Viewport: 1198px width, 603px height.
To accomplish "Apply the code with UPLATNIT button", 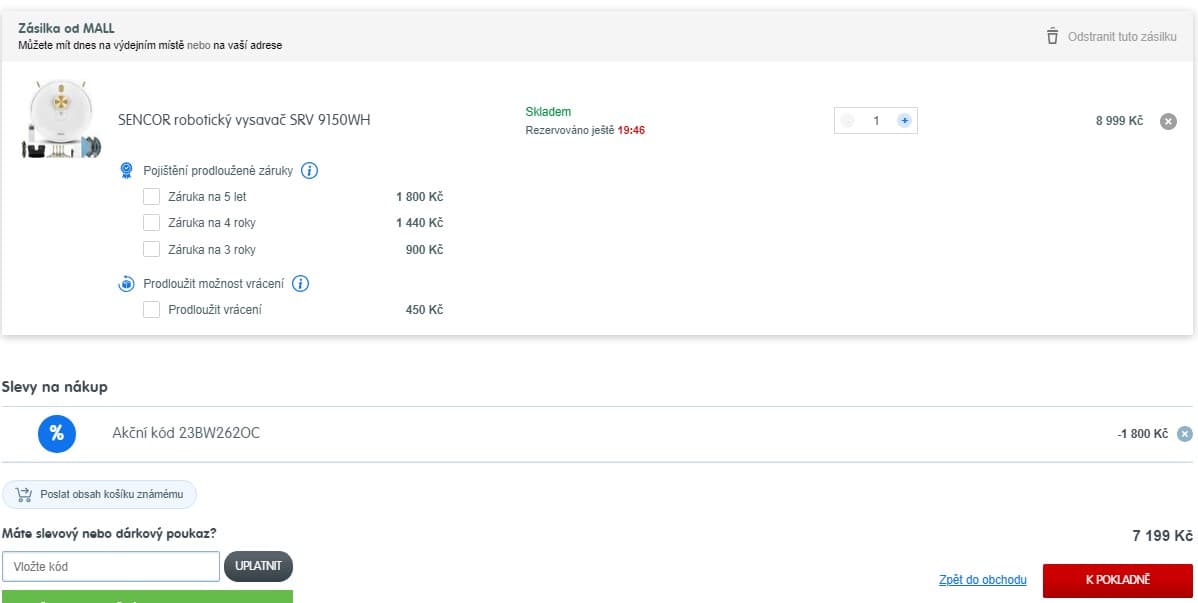I will [258, 566].
